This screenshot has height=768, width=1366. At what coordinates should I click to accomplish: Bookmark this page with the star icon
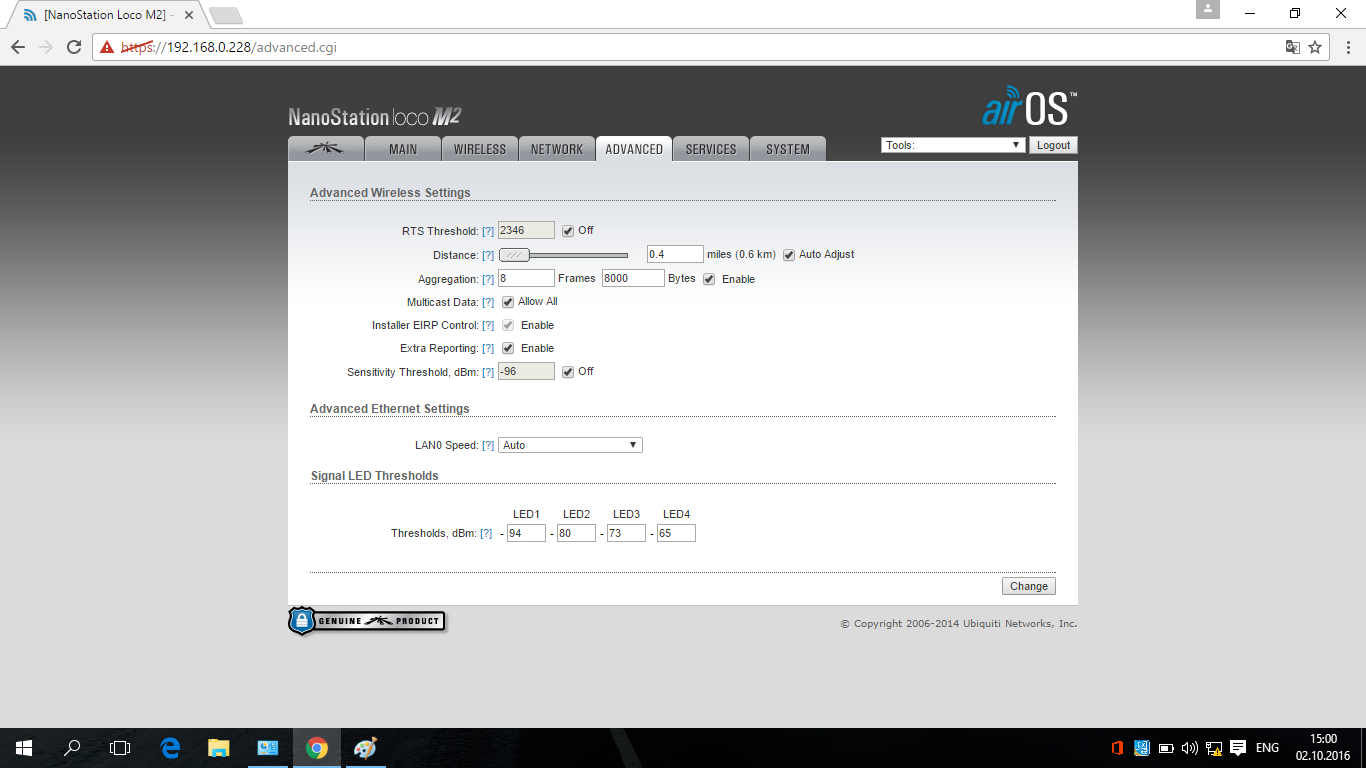pyautogui.click(x=1316, y=47)
